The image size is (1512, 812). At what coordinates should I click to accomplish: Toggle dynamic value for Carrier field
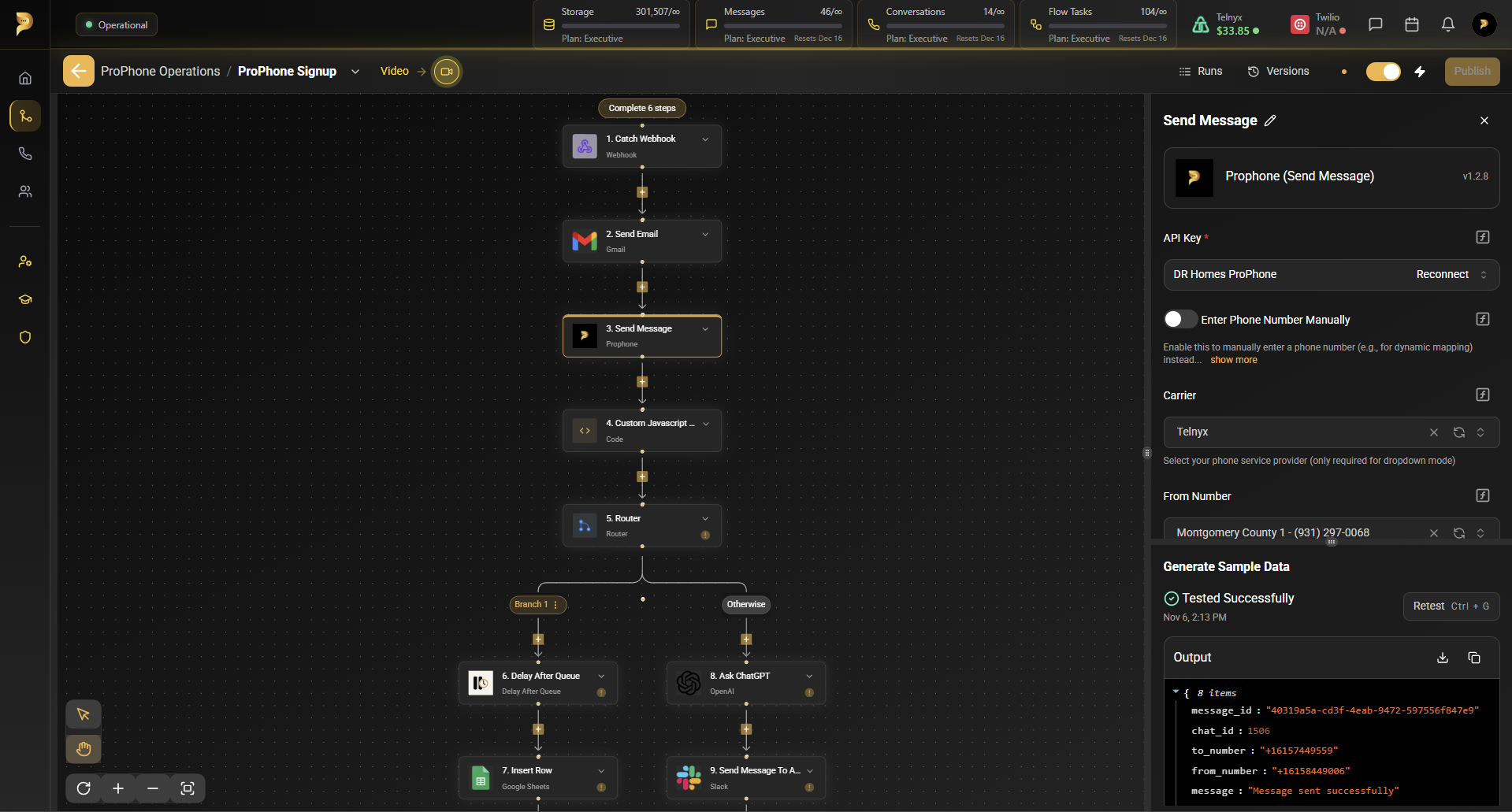tap(1483, 395)
